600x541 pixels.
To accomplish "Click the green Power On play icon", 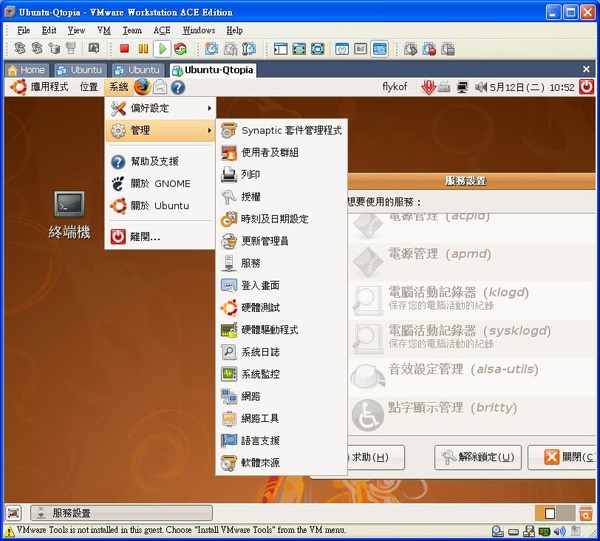I will pyautogui.click(x=162, y=49).
